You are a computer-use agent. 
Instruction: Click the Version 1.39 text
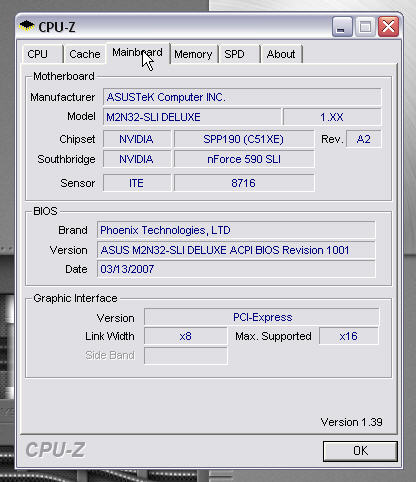pyautogui.click(x=351, y=422)
